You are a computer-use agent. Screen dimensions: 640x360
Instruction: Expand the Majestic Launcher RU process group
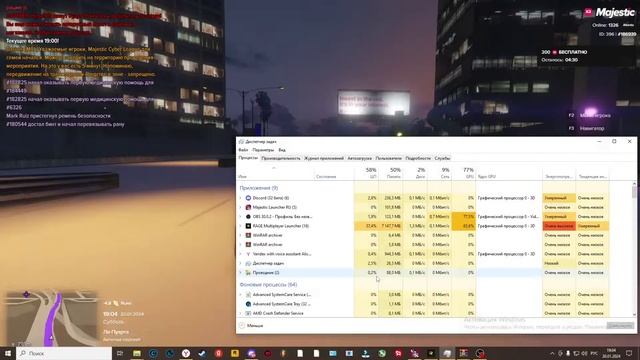pos(240,207)
